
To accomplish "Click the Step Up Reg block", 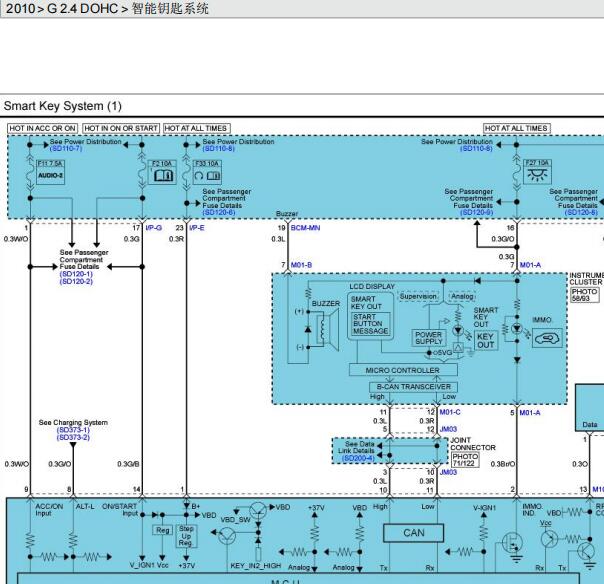I will (186, 535).
